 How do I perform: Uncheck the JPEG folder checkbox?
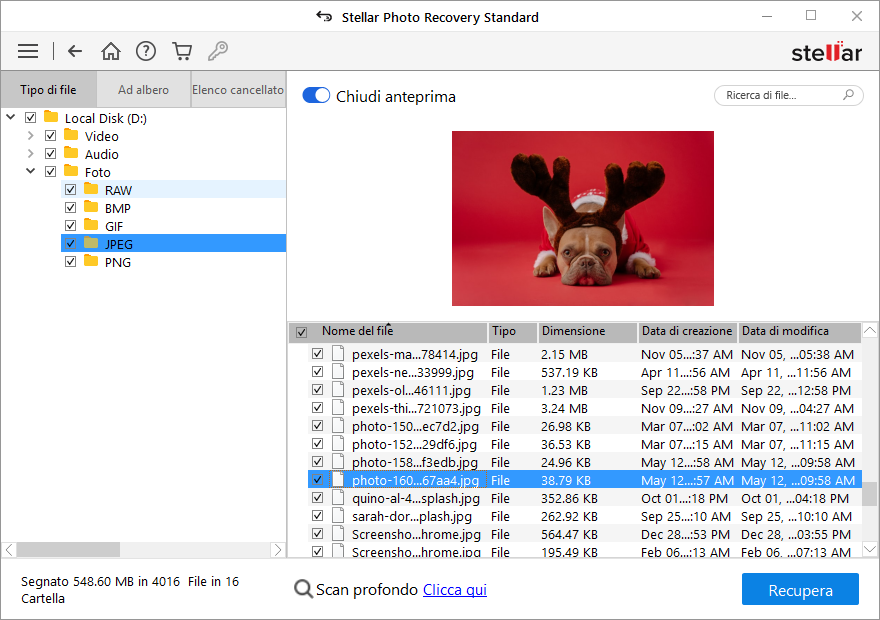coord(70,244)
